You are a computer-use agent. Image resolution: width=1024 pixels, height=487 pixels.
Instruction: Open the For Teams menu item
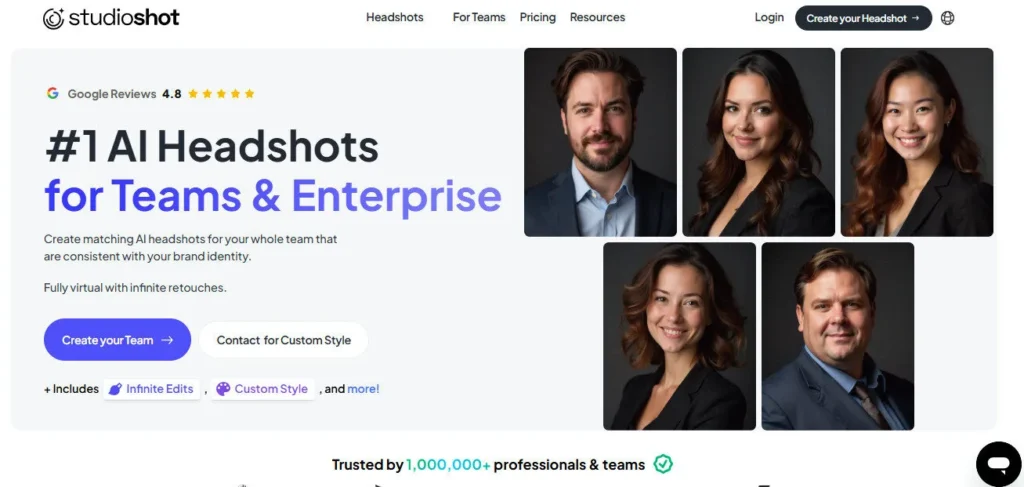coord(479,18)
